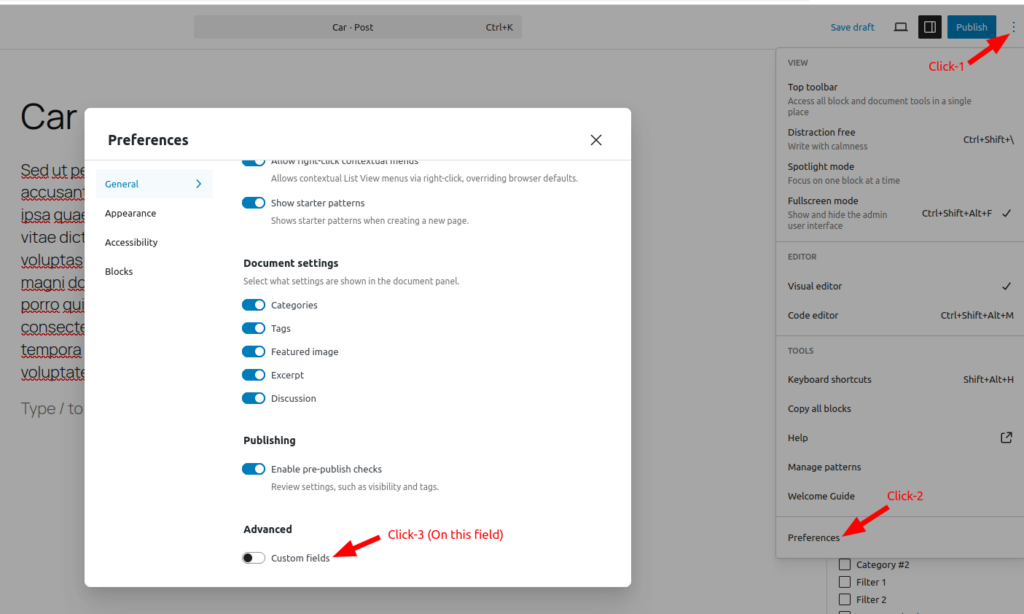1024x614 pixels.
Task: Click the device preview laptop icon
Action: [x=900, y=27]
